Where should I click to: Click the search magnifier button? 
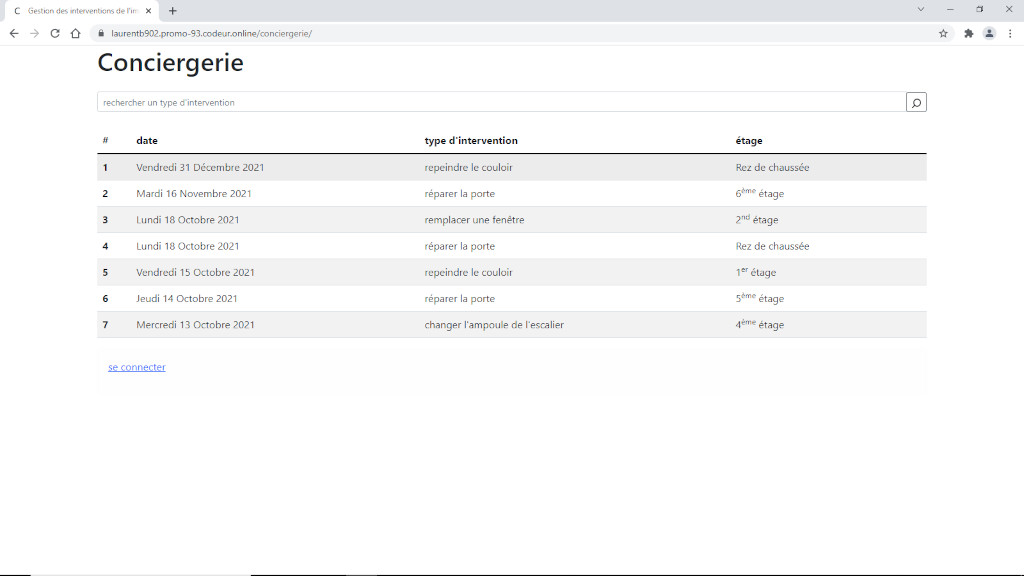click(916, 102)
